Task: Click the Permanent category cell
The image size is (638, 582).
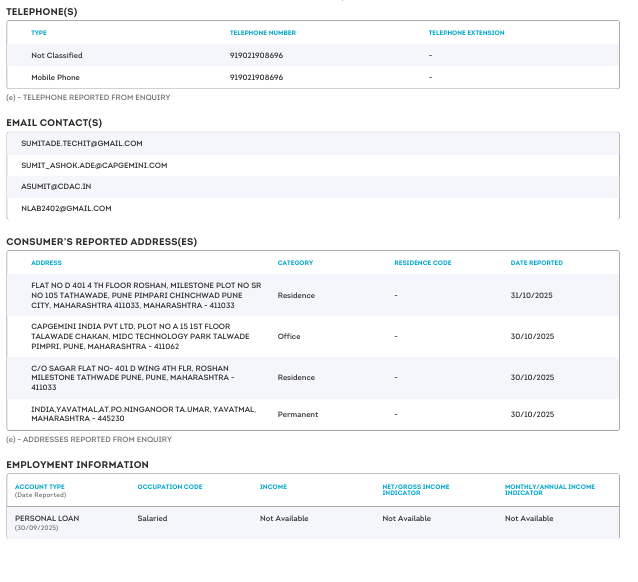Action: [x=297, y=414]
